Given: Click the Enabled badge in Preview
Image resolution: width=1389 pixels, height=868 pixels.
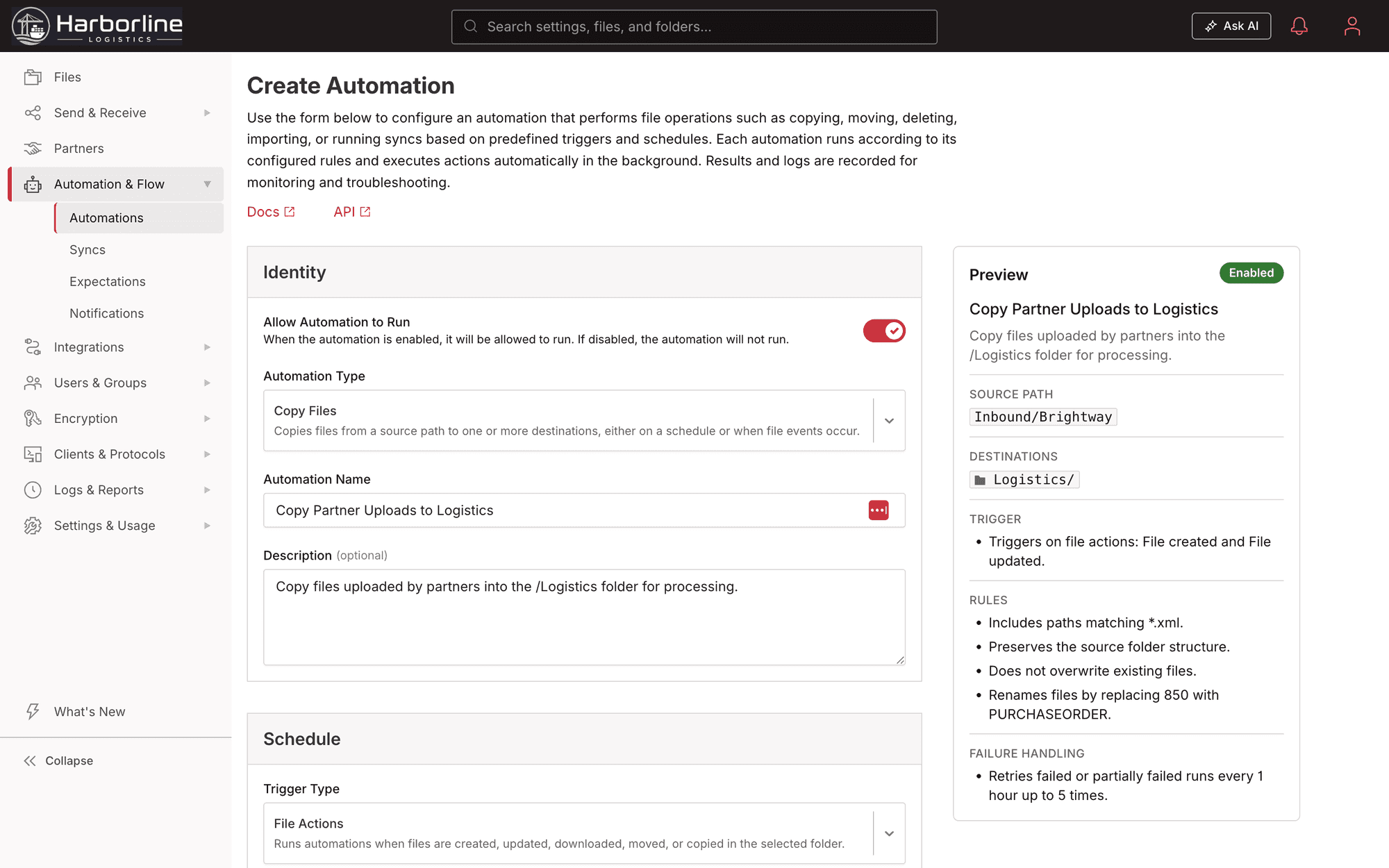Looking at the screenshot, I should (1251, 273).
